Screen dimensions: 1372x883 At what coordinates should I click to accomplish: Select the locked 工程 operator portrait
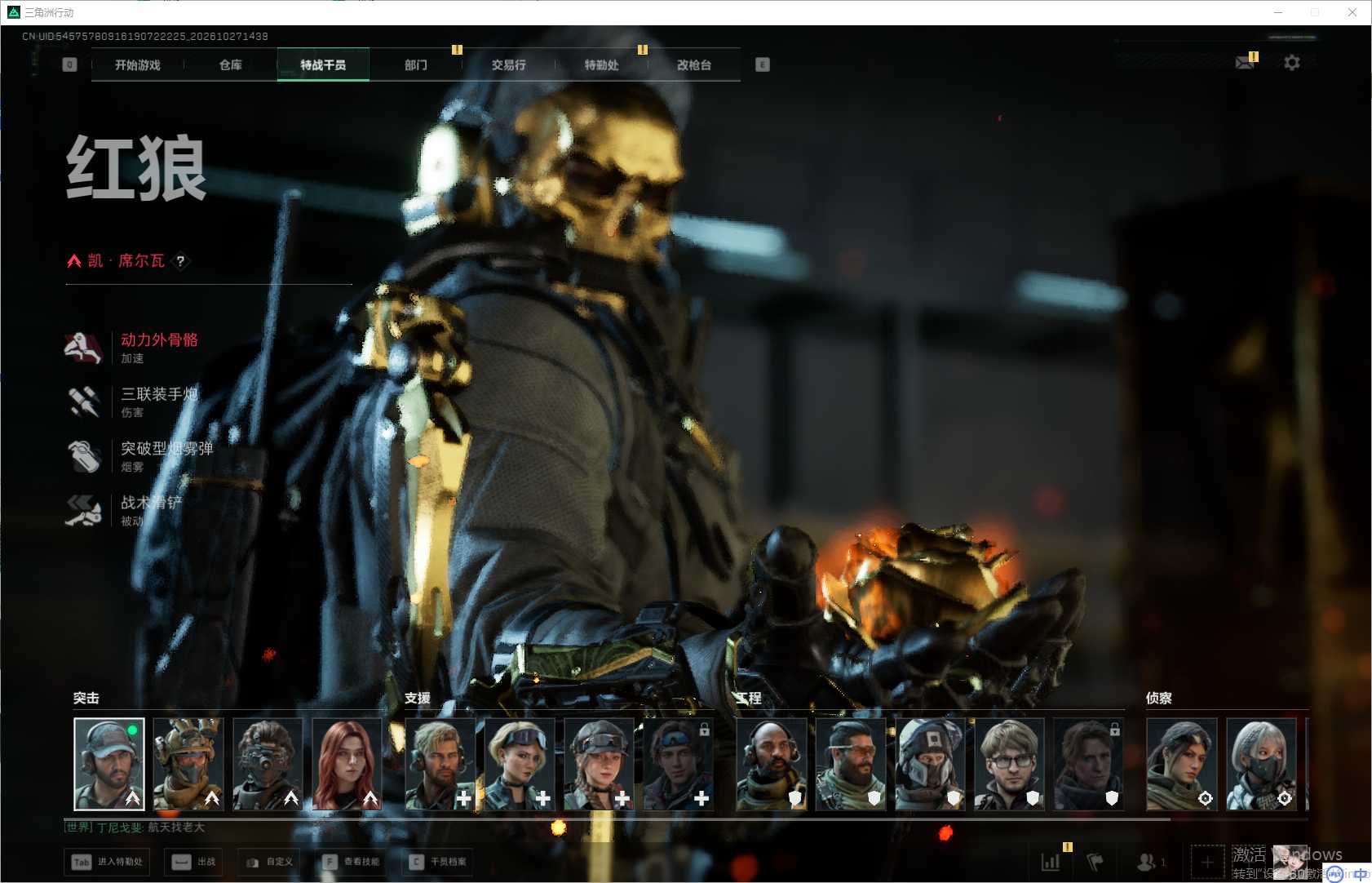(1088, 764)
